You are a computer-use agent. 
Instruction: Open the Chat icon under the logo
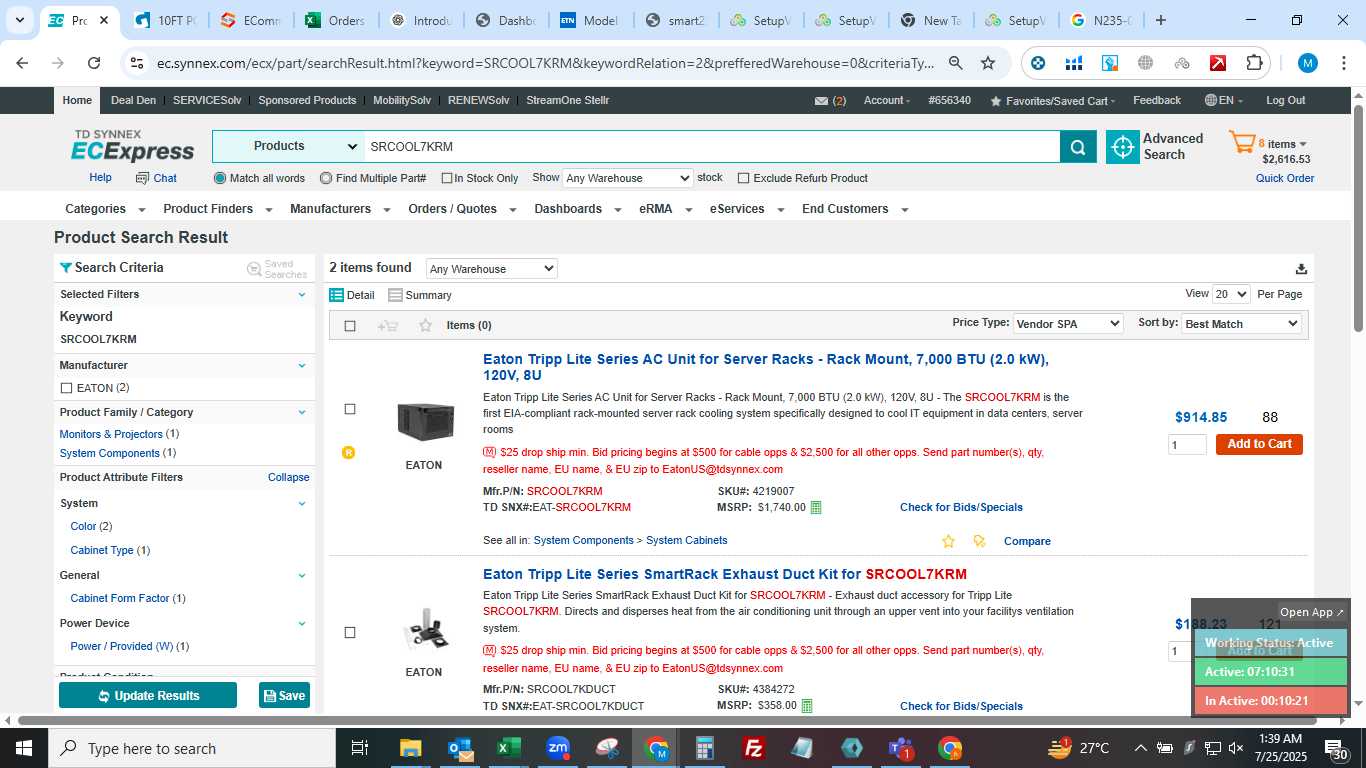[142, 178]
